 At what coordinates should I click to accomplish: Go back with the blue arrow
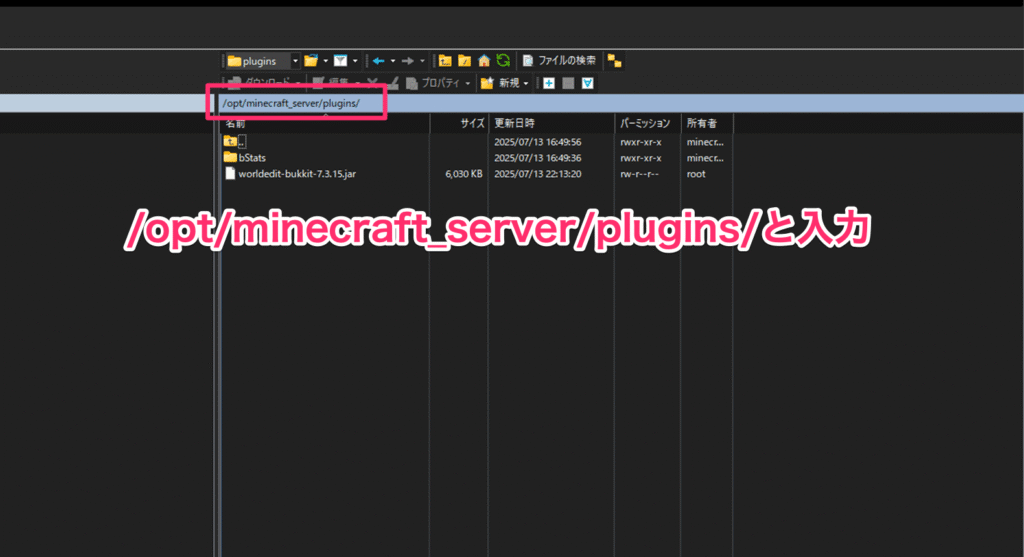379,61
